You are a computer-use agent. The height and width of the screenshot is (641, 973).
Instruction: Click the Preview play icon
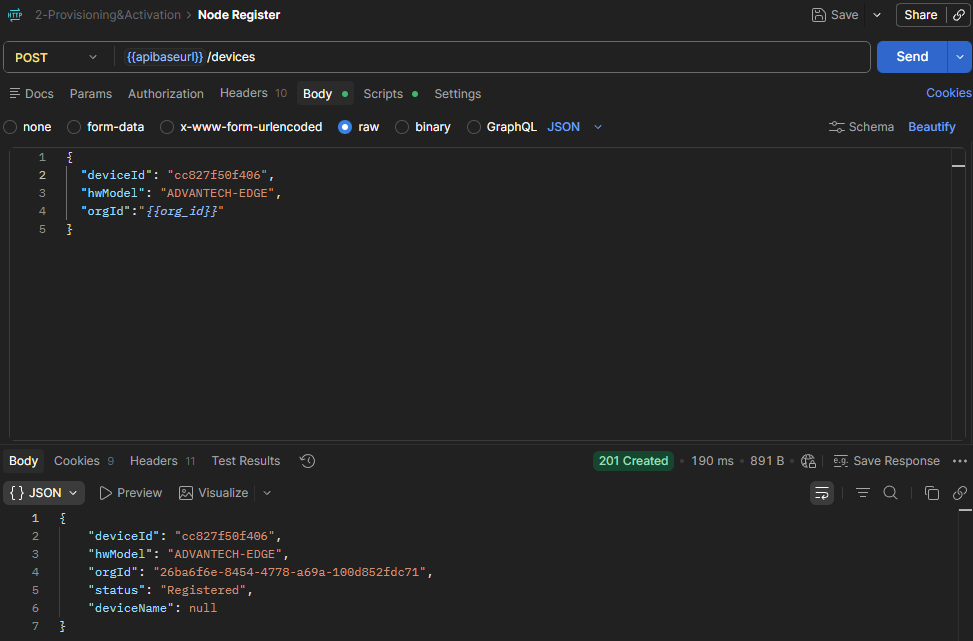coord(105,493)
